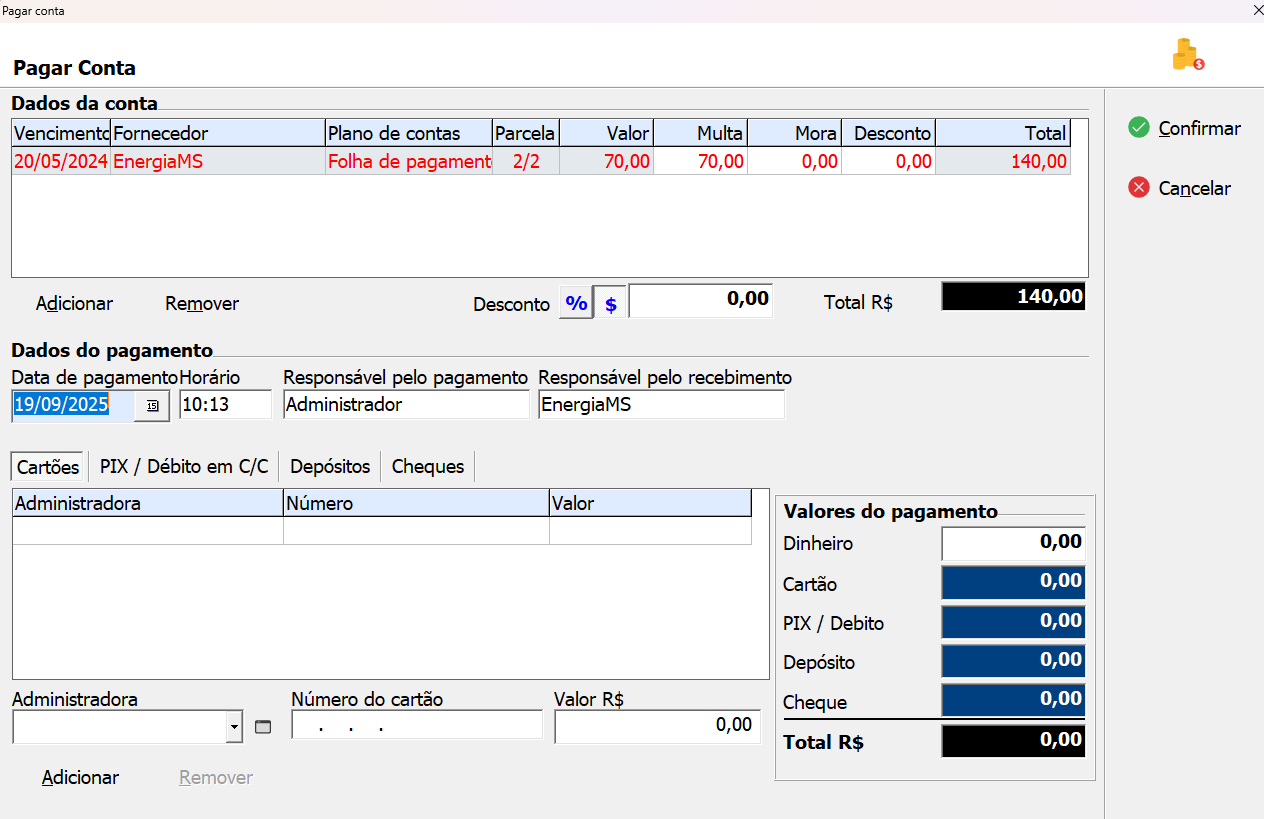Click the card icon beside Administradora dropdown

point(263,727)
